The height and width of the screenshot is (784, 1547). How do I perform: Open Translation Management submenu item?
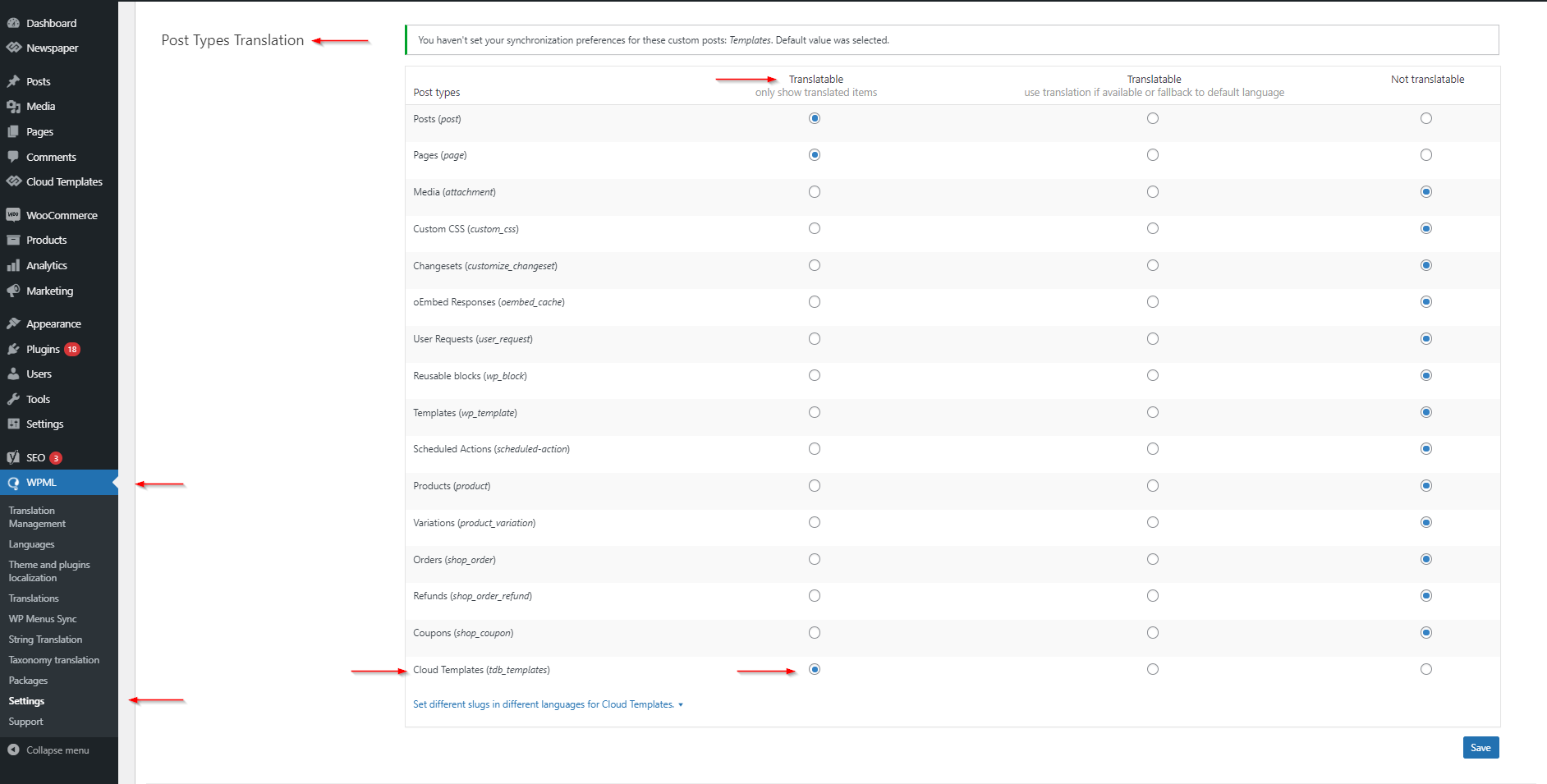(x=37, y=517)
